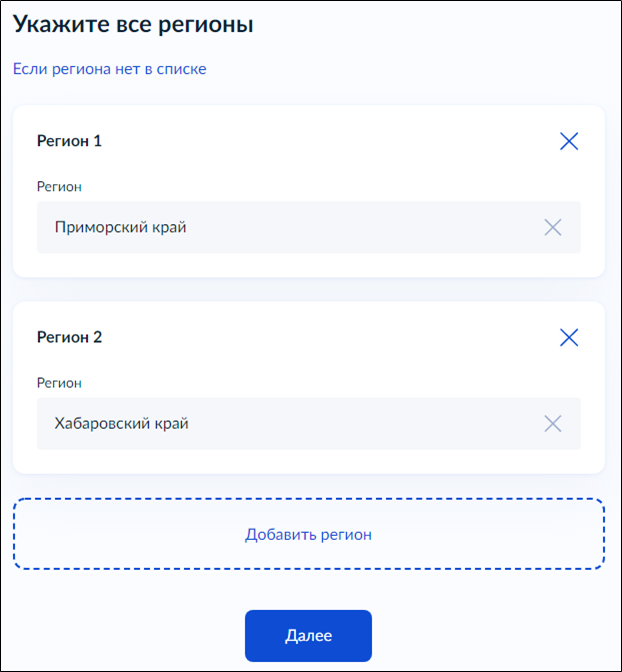Click the Добавить регион button
Screen dimensions: 622x672
[x=308, y=534]
